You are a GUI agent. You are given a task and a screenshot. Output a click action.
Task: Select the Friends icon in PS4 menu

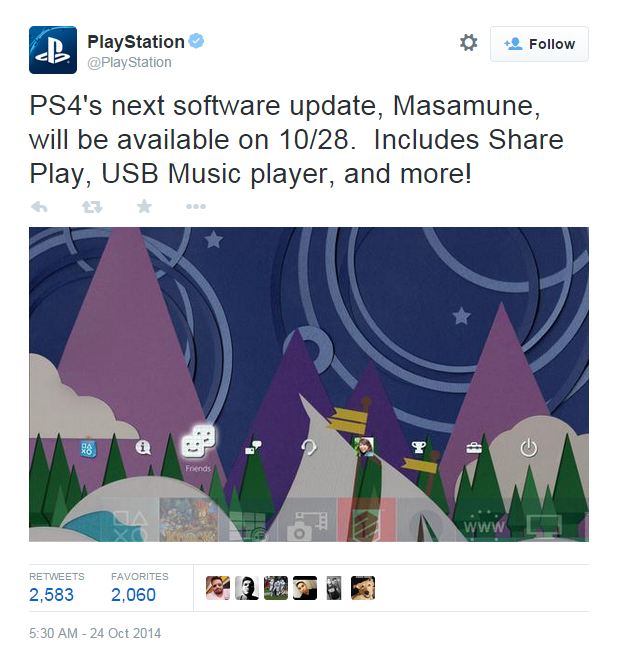point(198,441)
